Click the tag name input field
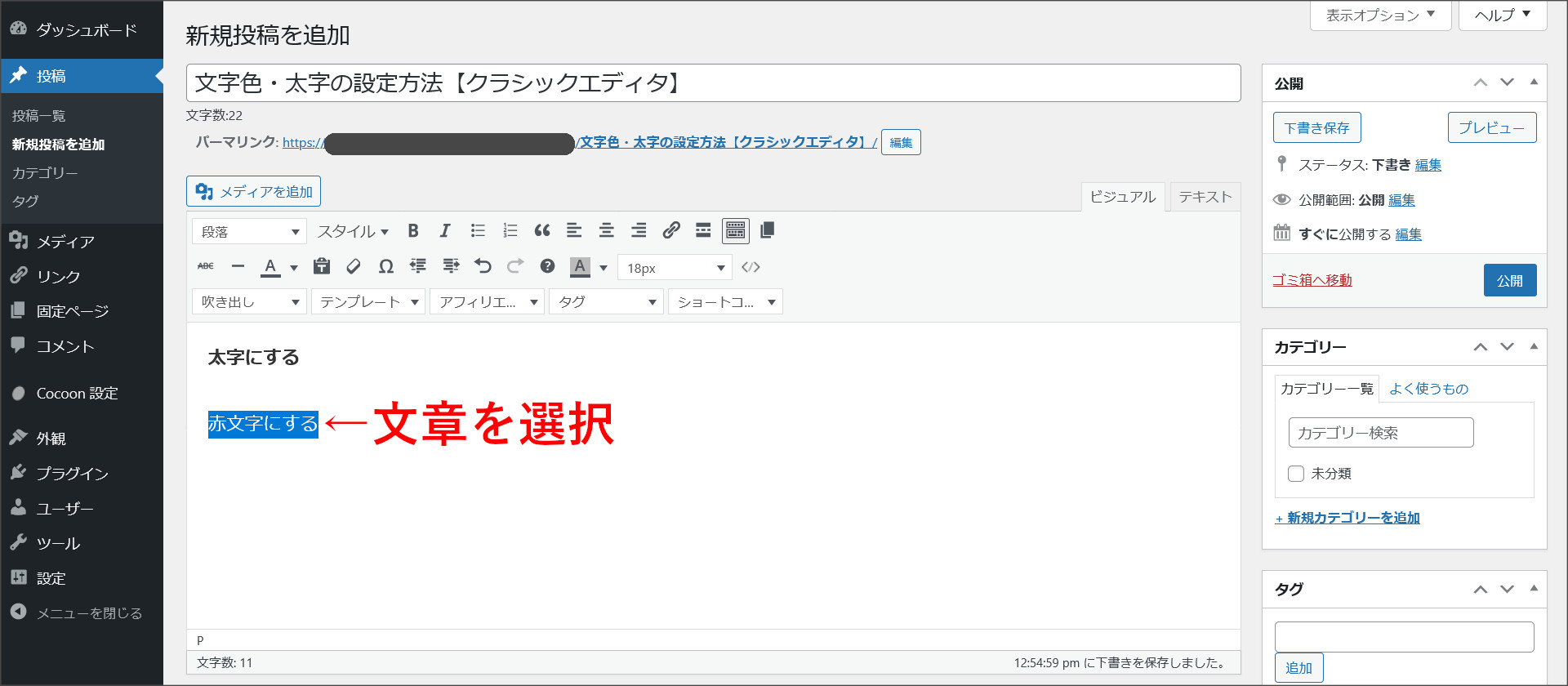This screenshot has width=1568, height=686. [1405, 637]
